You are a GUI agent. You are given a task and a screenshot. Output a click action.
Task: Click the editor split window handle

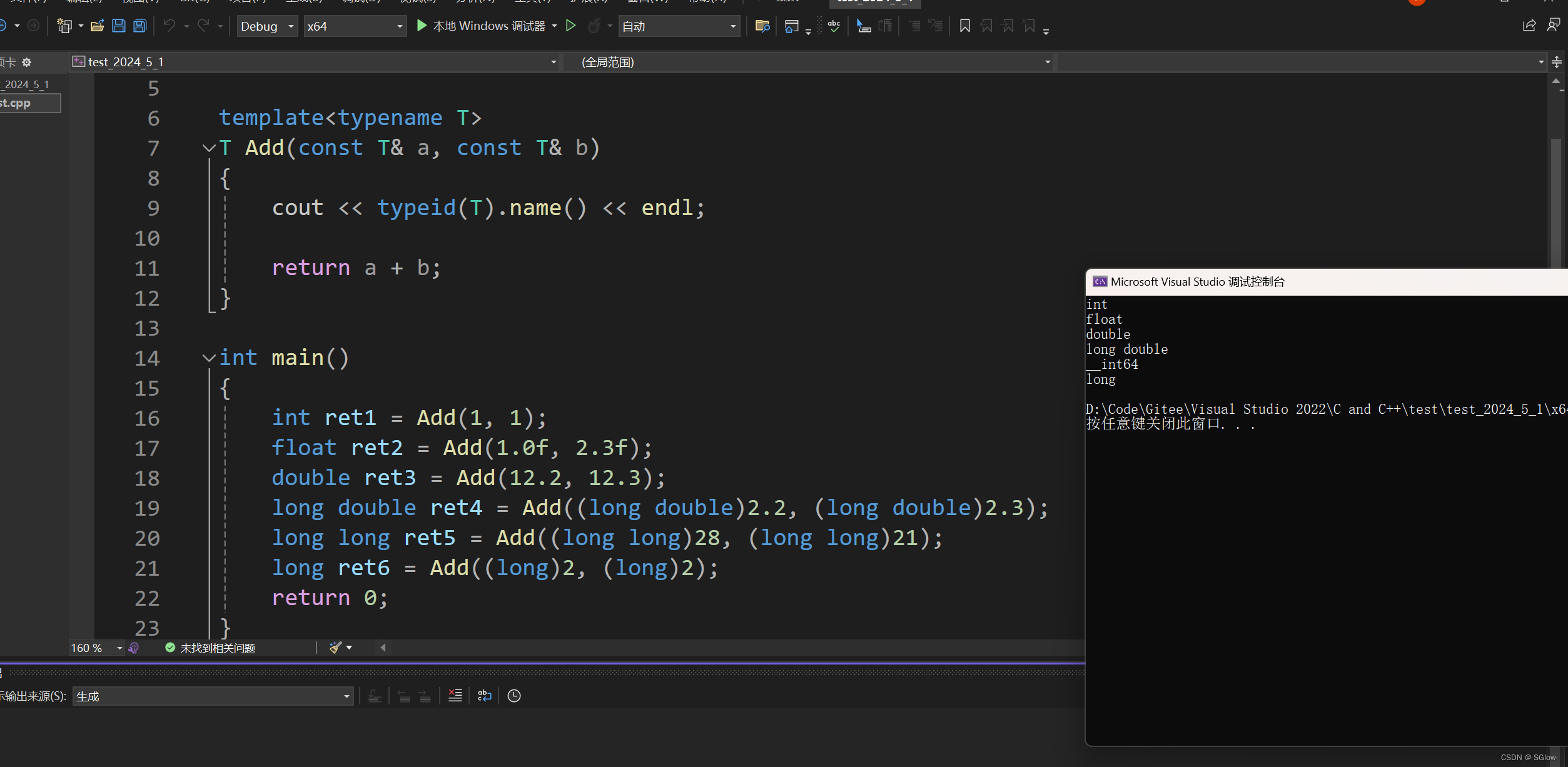pyautogui.click(x=1557, y=62)
